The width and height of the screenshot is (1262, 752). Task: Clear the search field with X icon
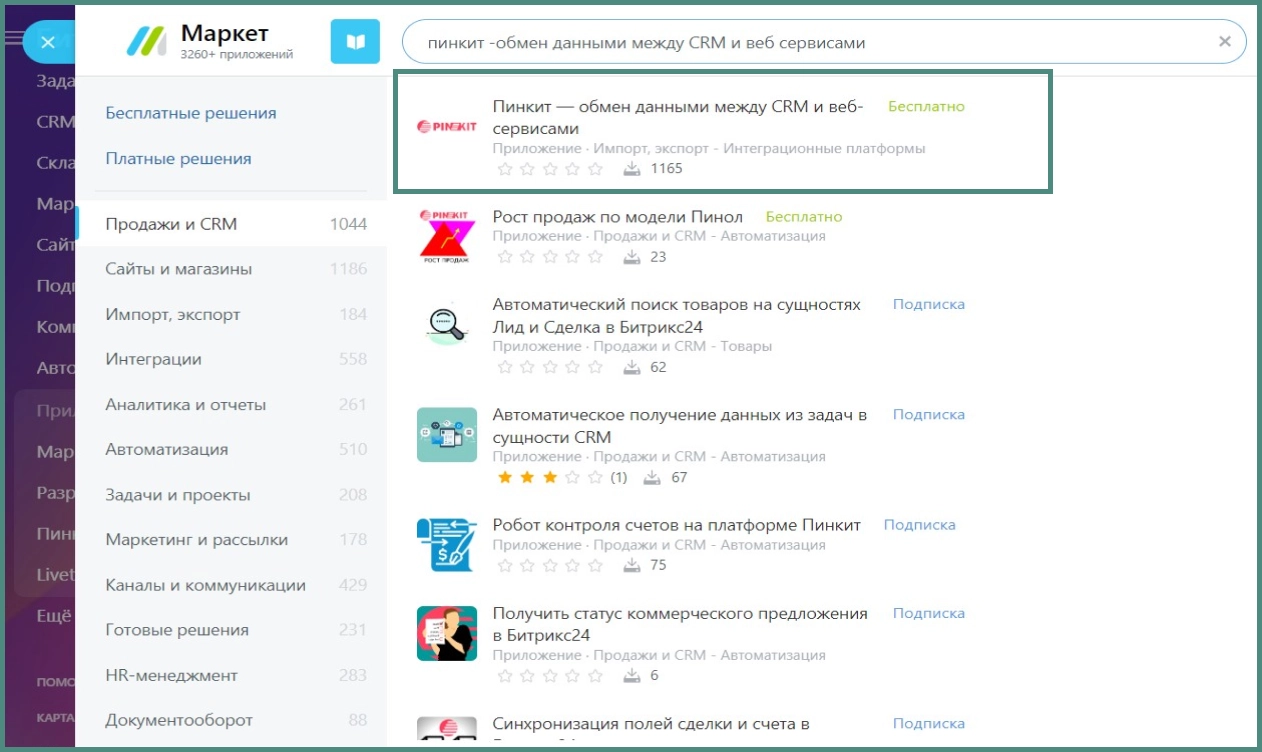tap(1224, 42)
